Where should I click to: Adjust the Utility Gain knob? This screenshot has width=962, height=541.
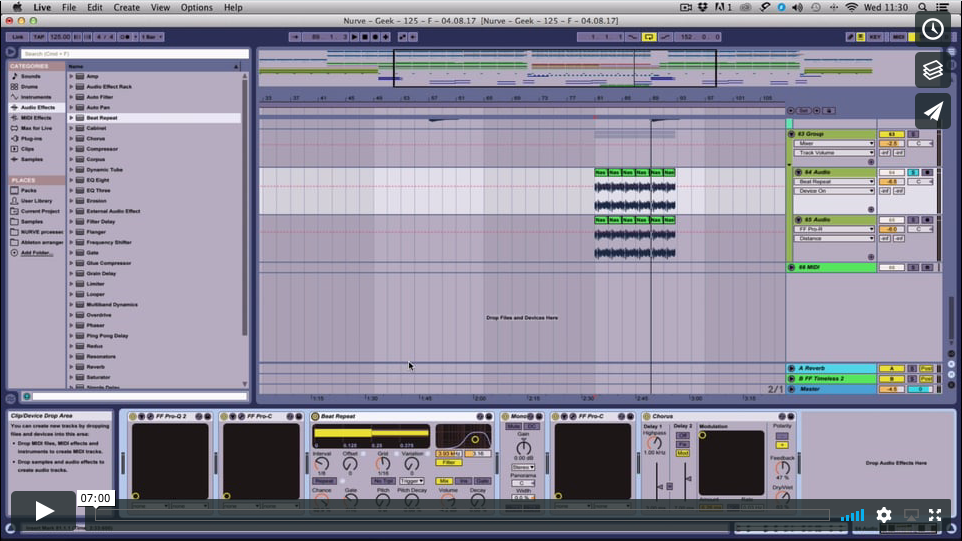point(523,448)
